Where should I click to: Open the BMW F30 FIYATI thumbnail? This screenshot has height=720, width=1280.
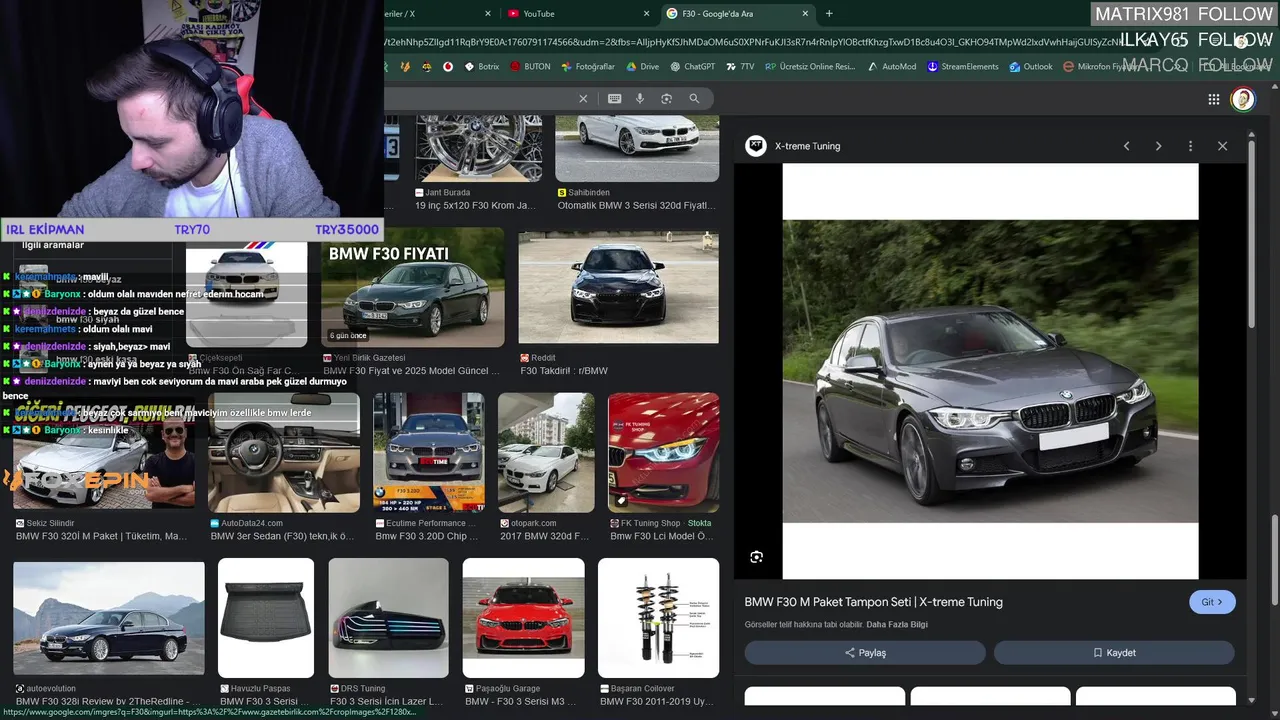tap(413, 288)
